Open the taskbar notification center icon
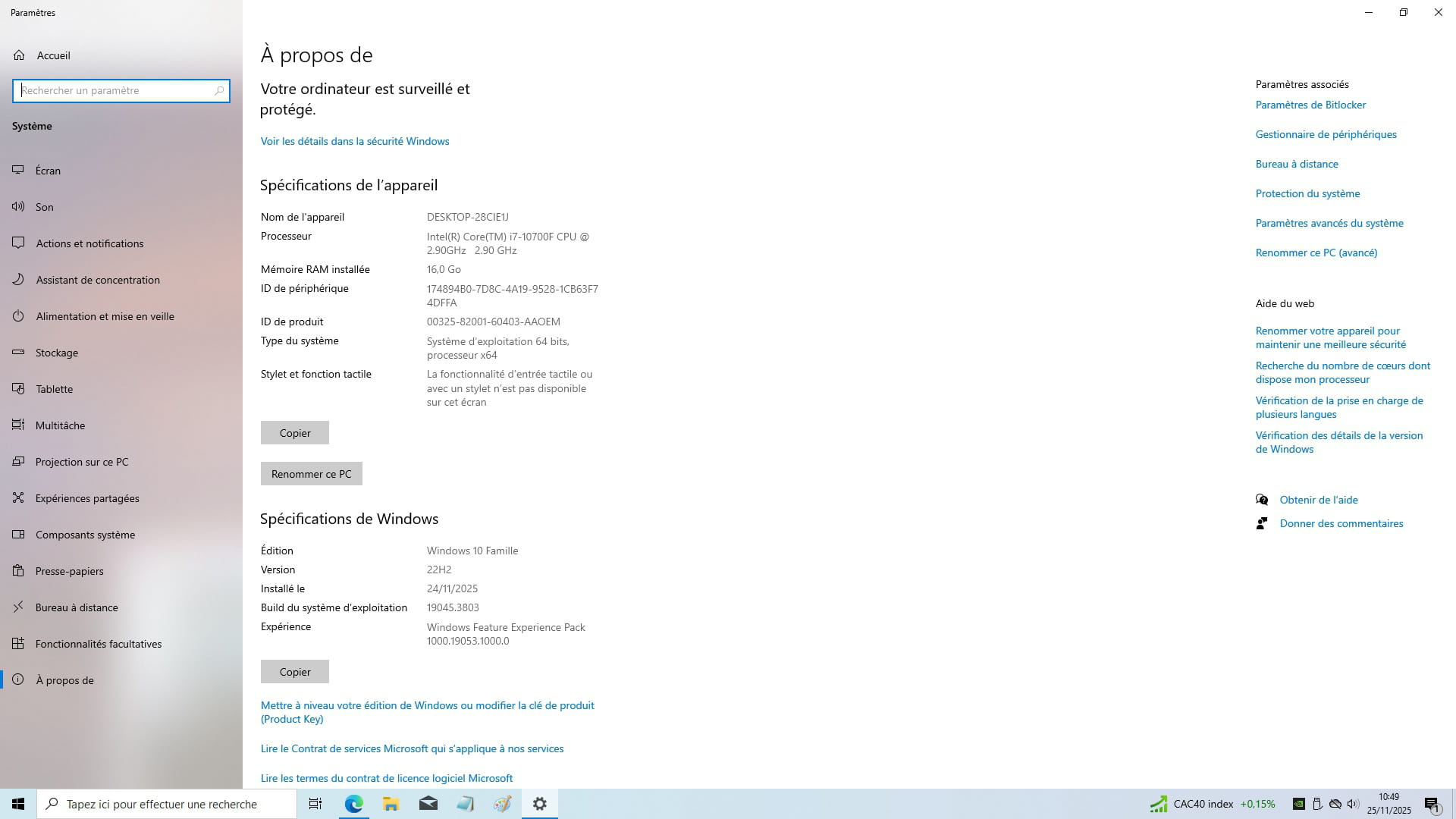The image size is (1456, 819). pos(1432,805)
